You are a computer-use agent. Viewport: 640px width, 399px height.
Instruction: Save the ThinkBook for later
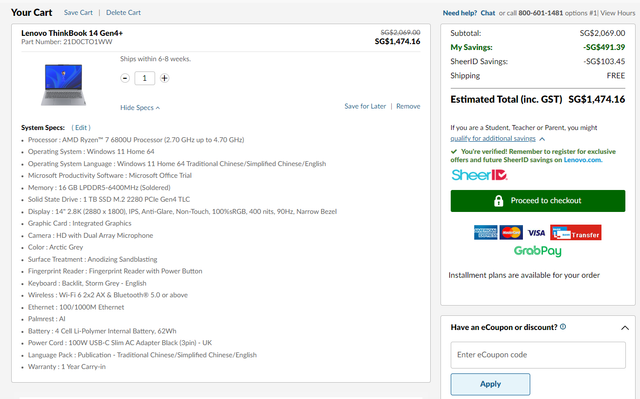tap(365, 106)
